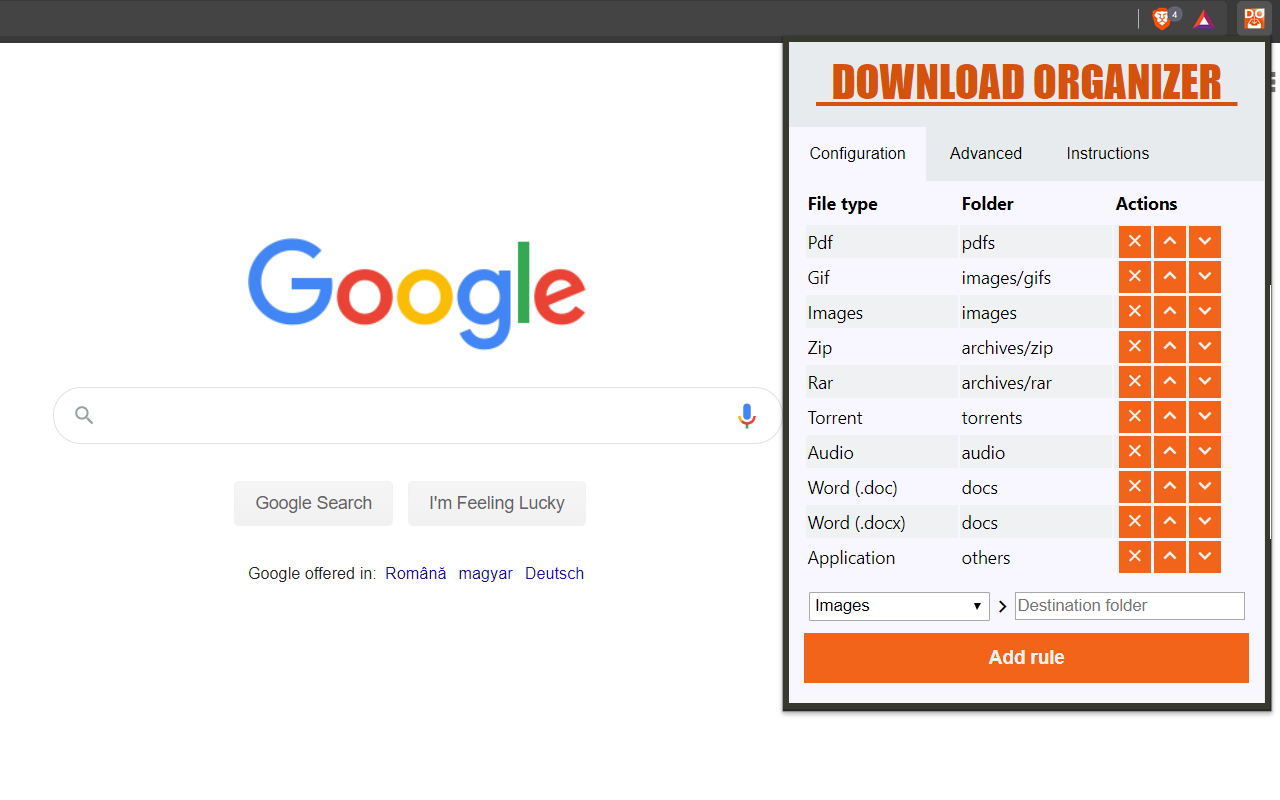Remove the Audio rule
This screenshot has height=800, width=1280.
(1135, 452)
